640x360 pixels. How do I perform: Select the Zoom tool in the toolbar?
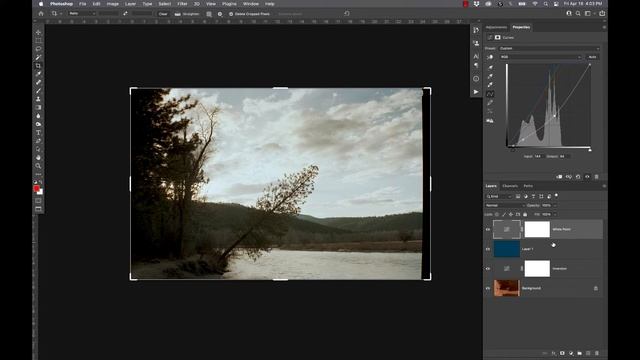[38, 166]
